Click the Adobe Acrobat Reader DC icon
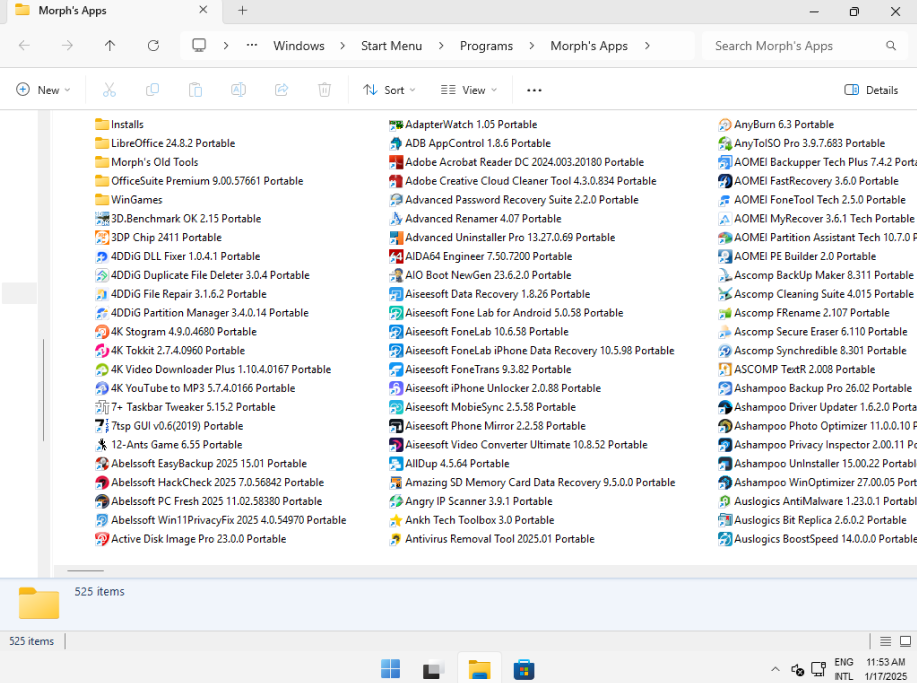The image size is (917, 683). (x=396, y=162)
